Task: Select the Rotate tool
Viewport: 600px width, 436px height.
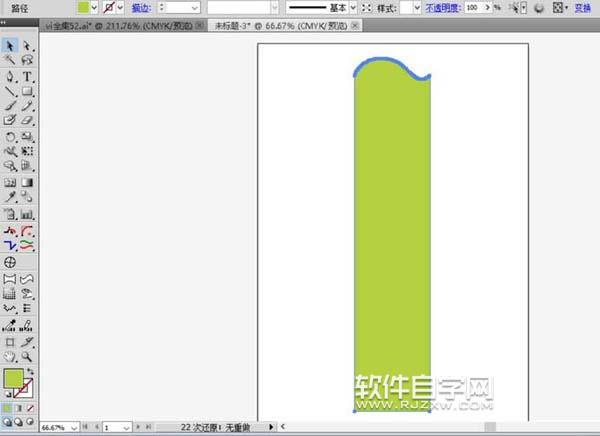Action: coord(10,137)
